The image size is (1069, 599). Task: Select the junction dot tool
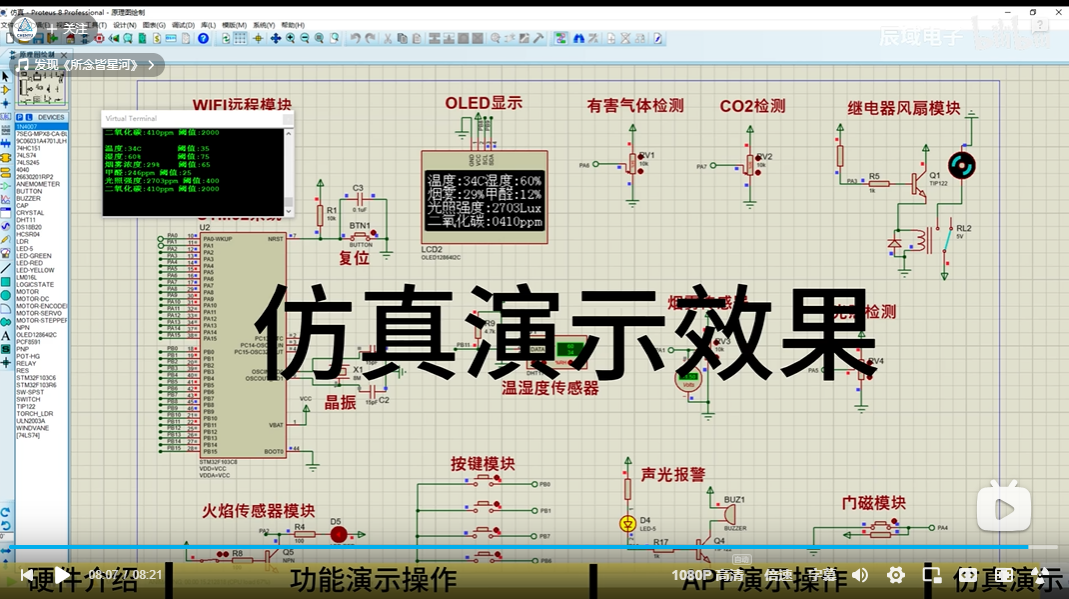5,104
